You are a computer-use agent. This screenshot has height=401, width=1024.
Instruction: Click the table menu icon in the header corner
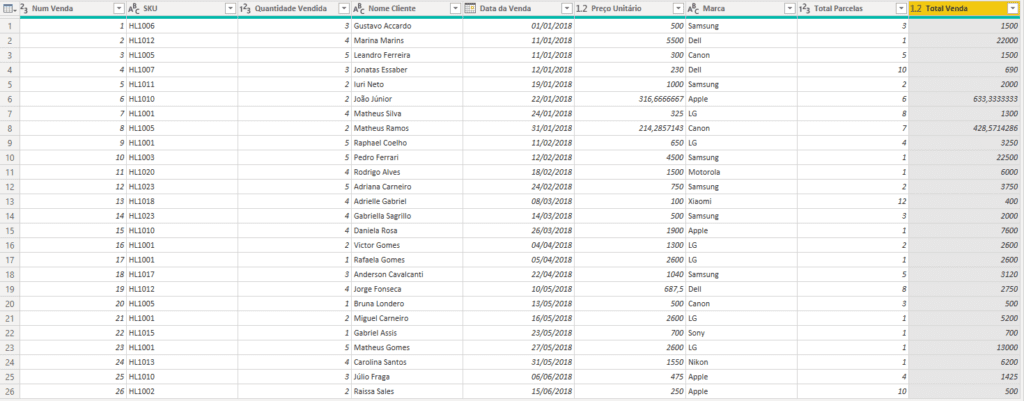[8, 8]
